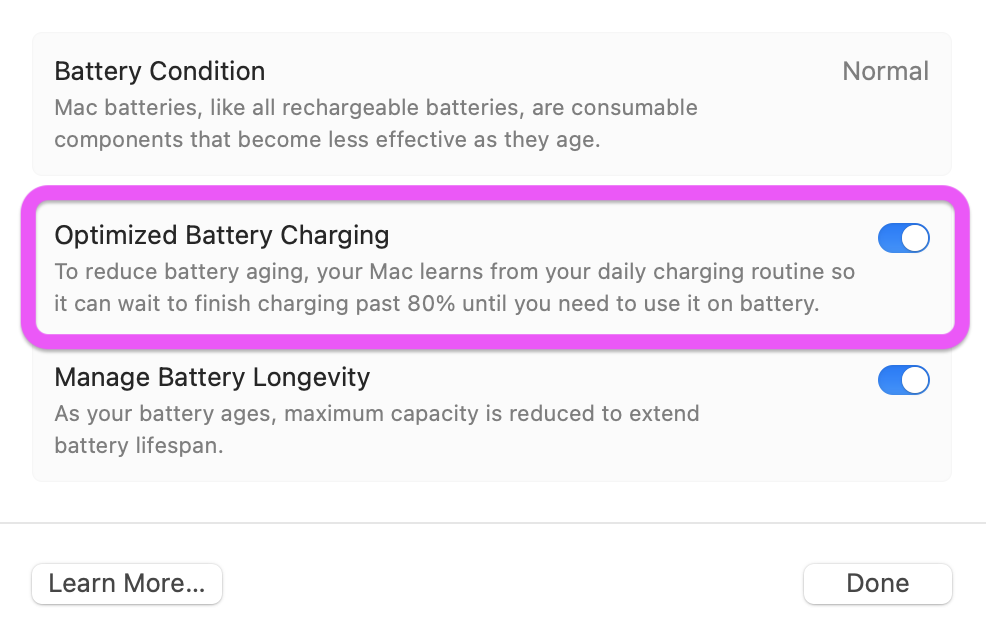The image size is (986, 636).
Task: Click white knob of Optimized Battery Charging switch
Action: 915,238
